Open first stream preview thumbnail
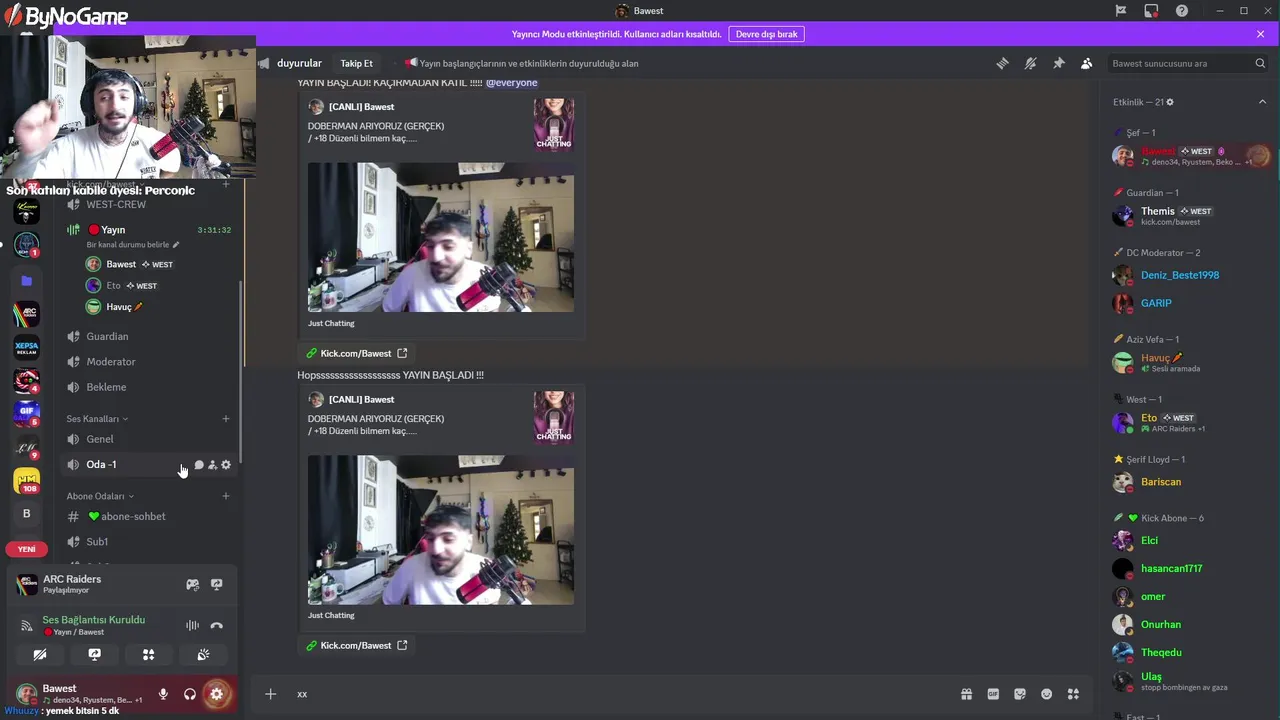 coord(441,237)
